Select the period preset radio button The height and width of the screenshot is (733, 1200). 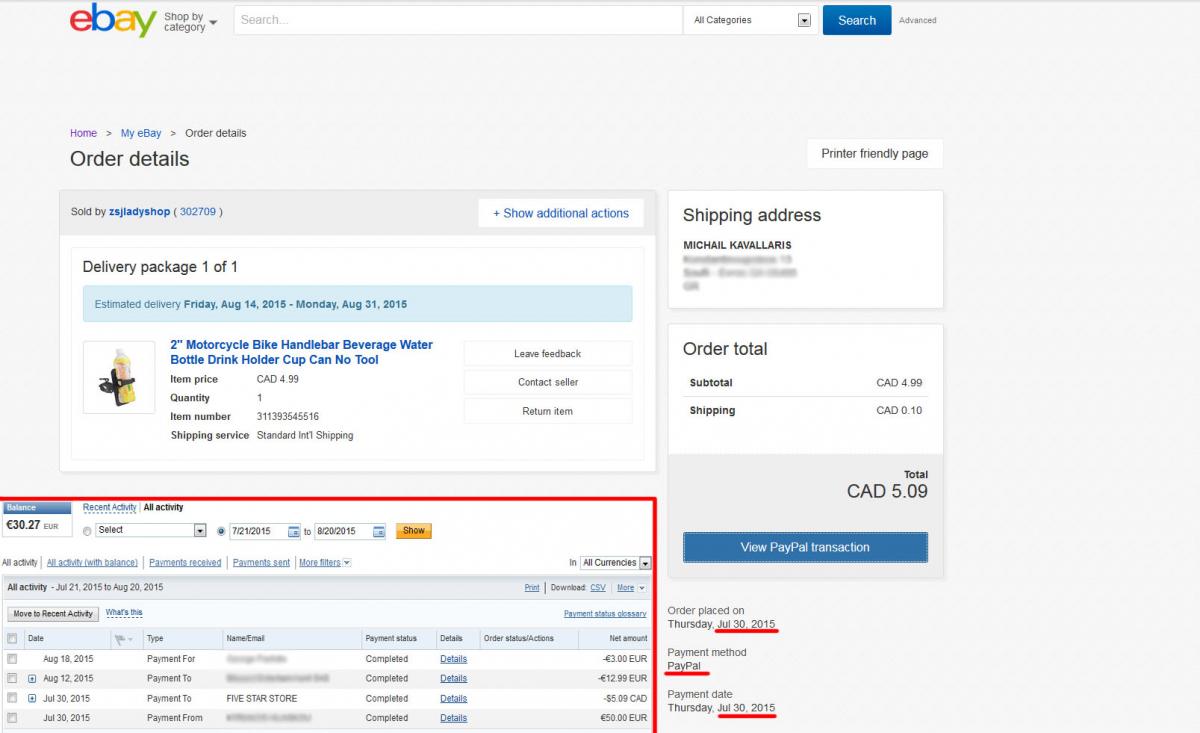88,531
